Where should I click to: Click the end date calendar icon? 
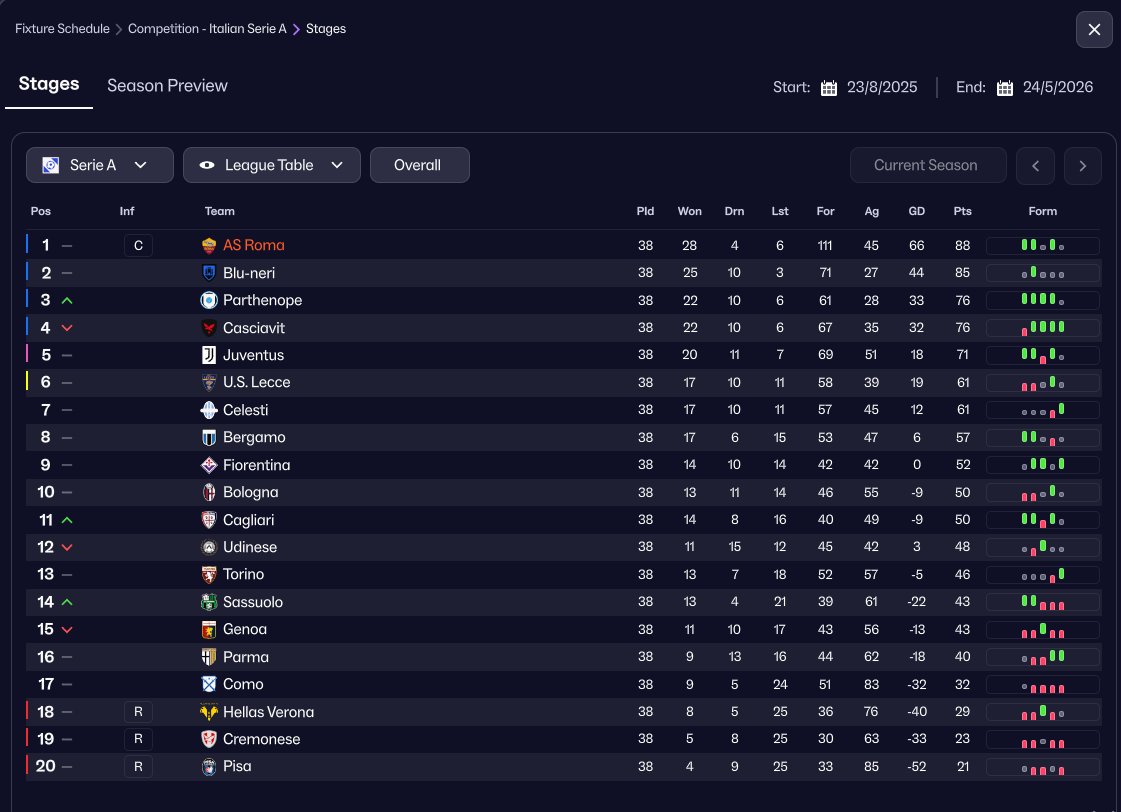point(1005,88)
